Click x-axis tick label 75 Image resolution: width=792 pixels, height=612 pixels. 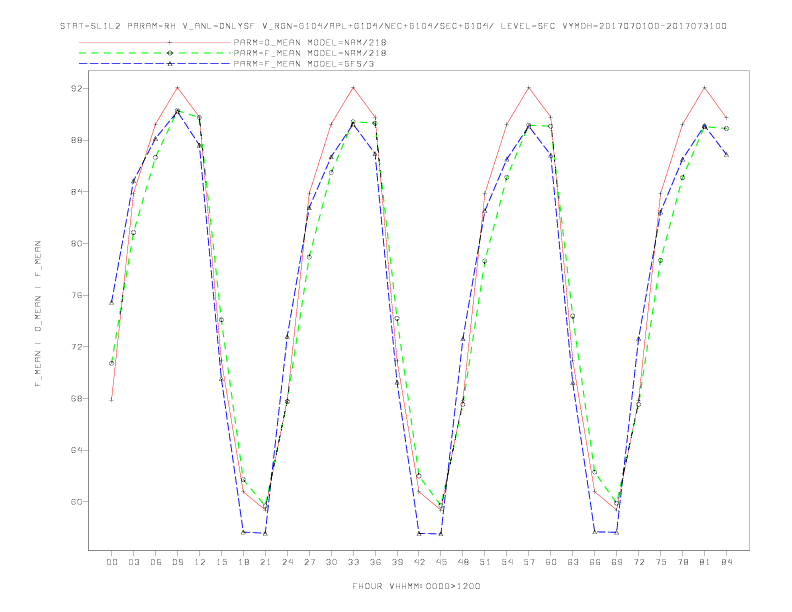point(661,562)
